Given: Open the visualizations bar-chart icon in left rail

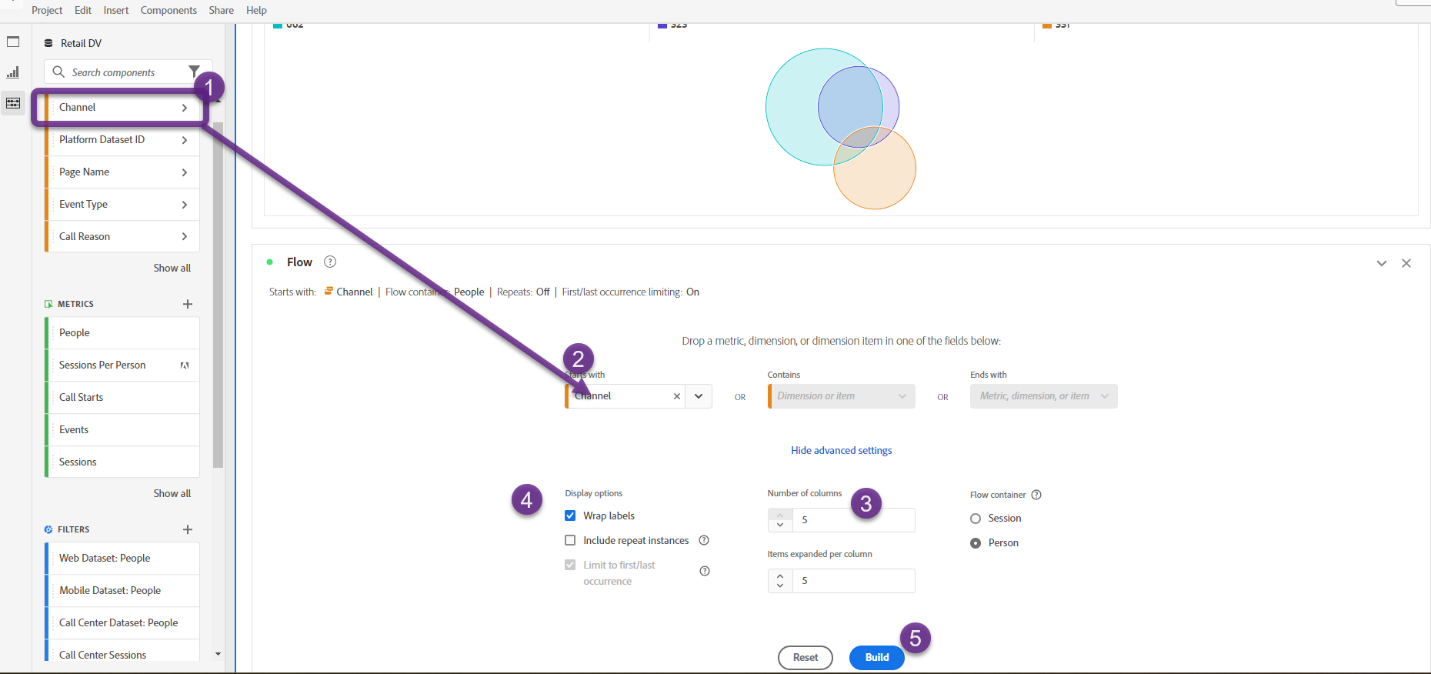Looking at the screenshot, I should coord(13,72).
